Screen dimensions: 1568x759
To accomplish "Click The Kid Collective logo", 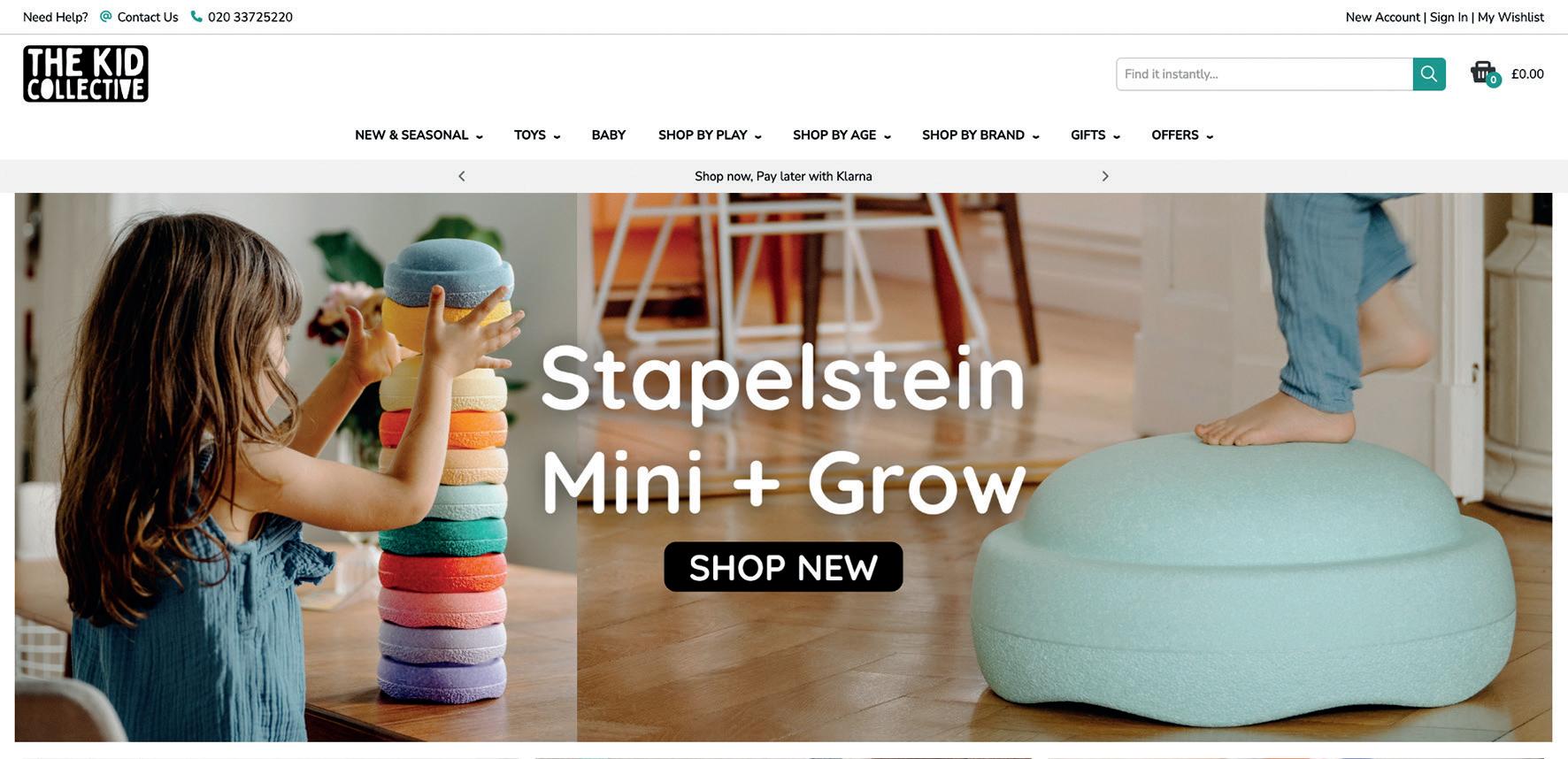I will 86,73.
